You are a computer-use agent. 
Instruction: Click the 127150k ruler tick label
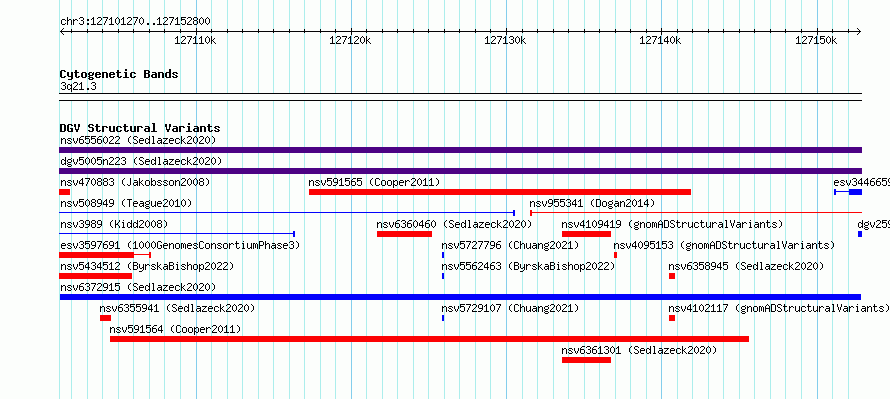(x=816, y=41)
